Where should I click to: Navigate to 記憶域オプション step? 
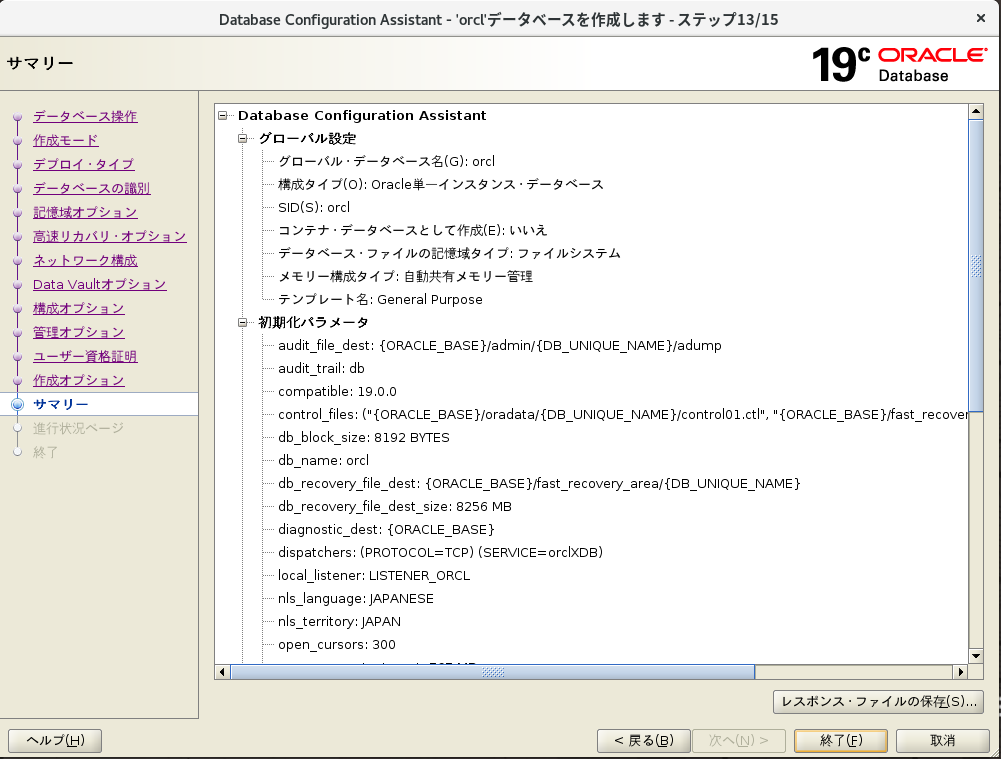point(85,212)
